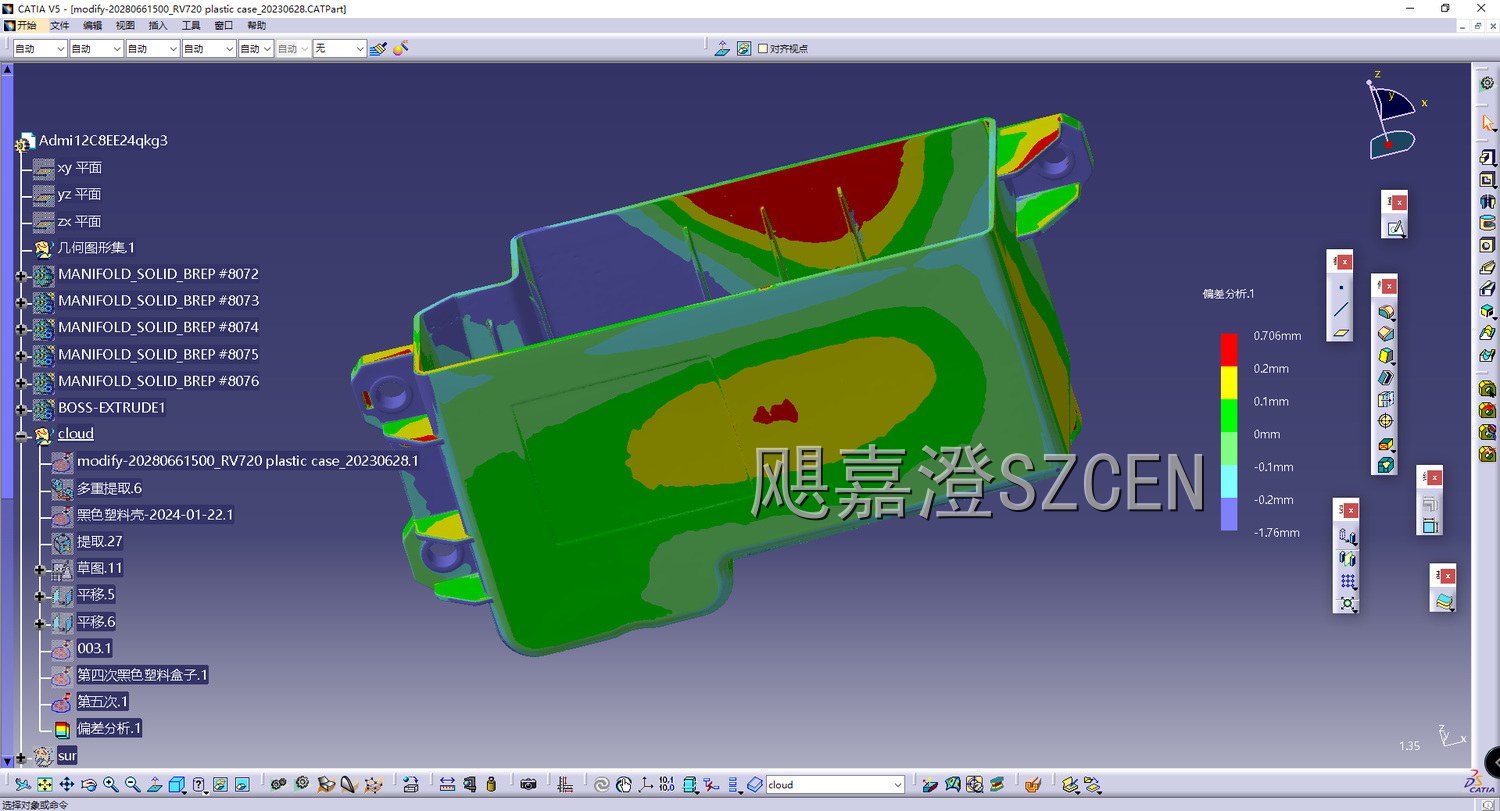The width and height of the screenshot is (1500, 811).
Task: Click the camera capture icon
Action: click(528, 785)
